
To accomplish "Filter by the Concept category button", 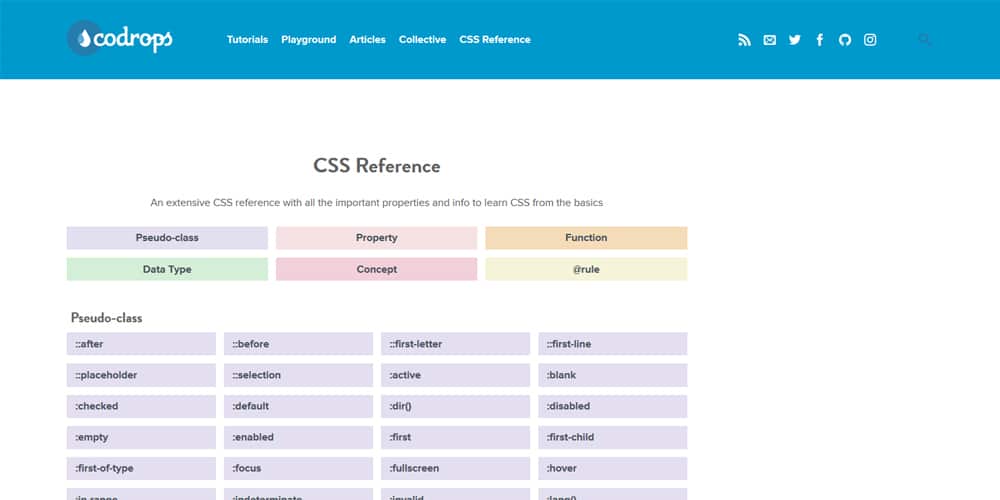I will click(376, 269).
